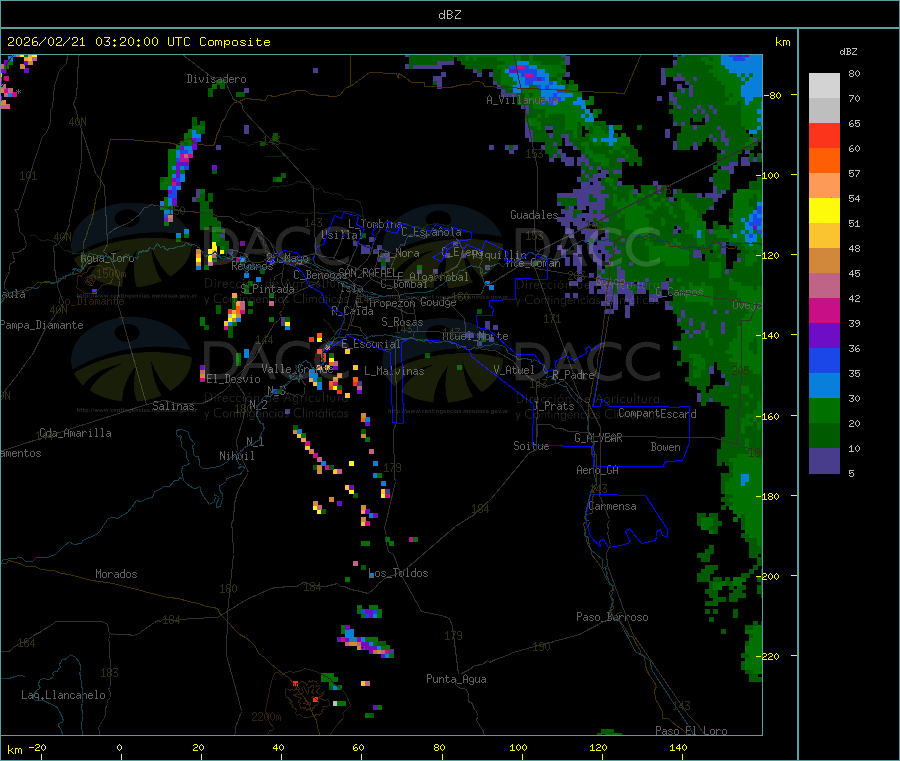This screenshot has width=900, height=761.
Task: Click the Agua_Toro location label
Action: (107, 258)
